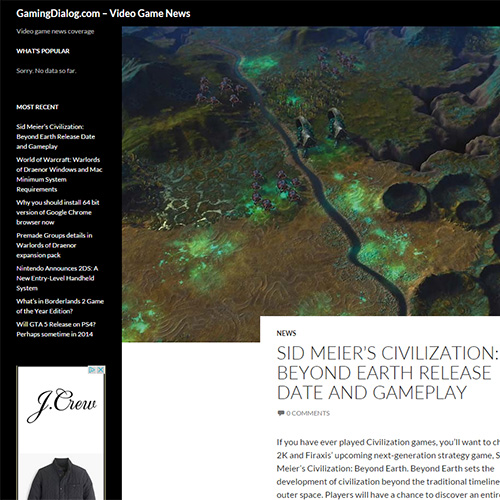500x500 pixels.
Task: Click the What's Popular heading
Action: (43, 51)
